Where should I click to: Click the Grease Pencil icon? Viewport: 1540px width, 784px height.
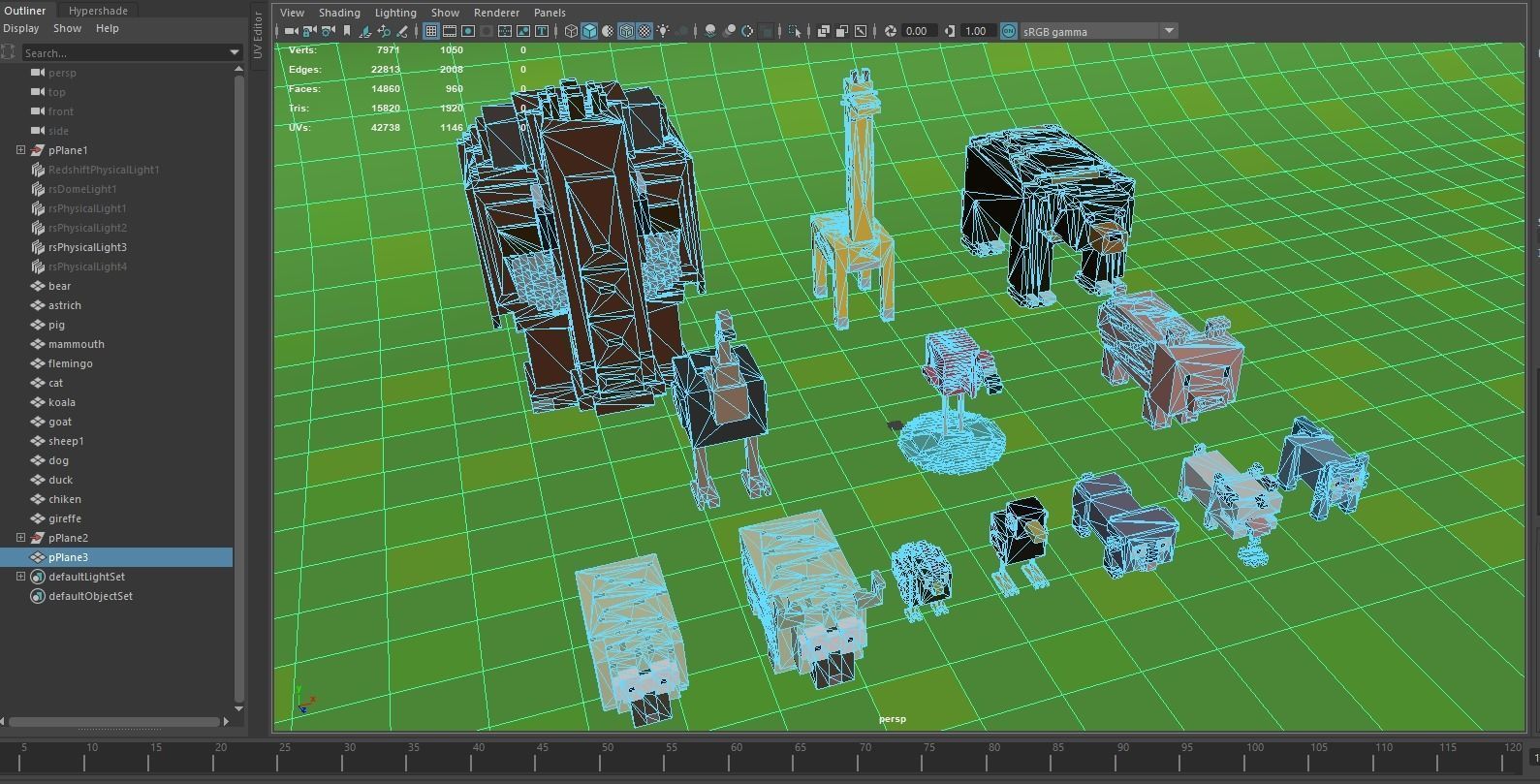[x=402, y=31]
